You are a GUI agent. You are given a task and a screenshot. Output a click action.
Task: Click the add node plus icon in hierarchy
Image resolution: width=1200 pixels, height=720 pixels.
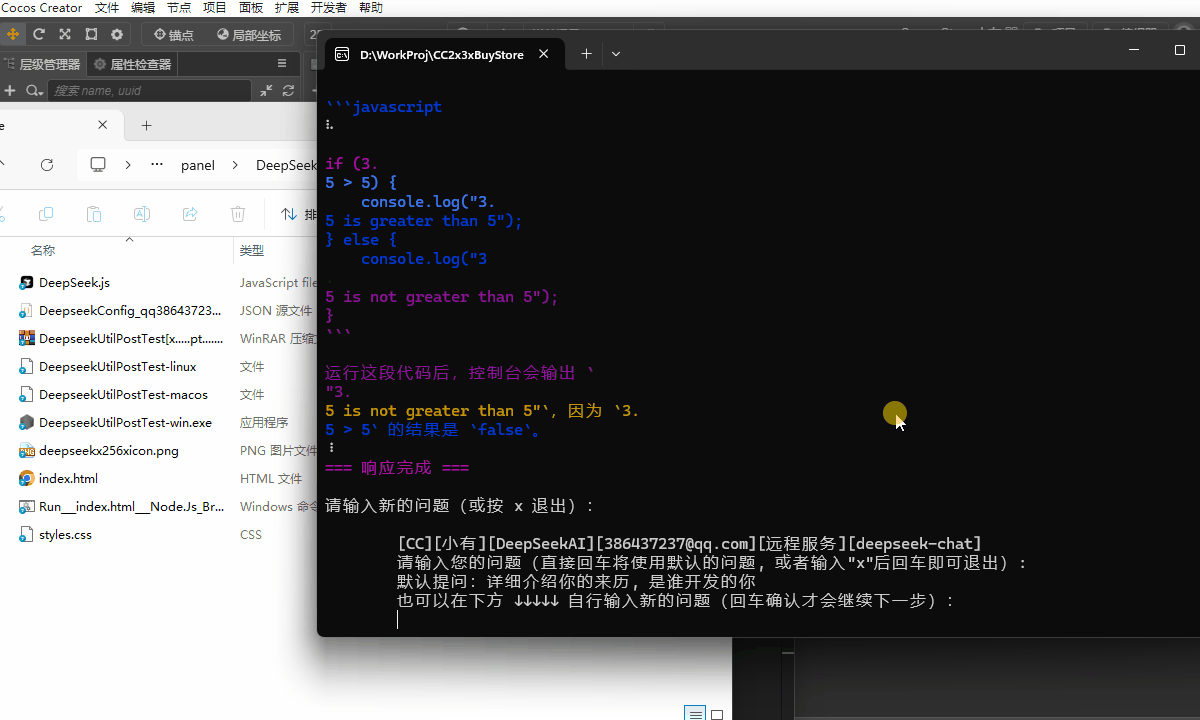tap(10, 90)
